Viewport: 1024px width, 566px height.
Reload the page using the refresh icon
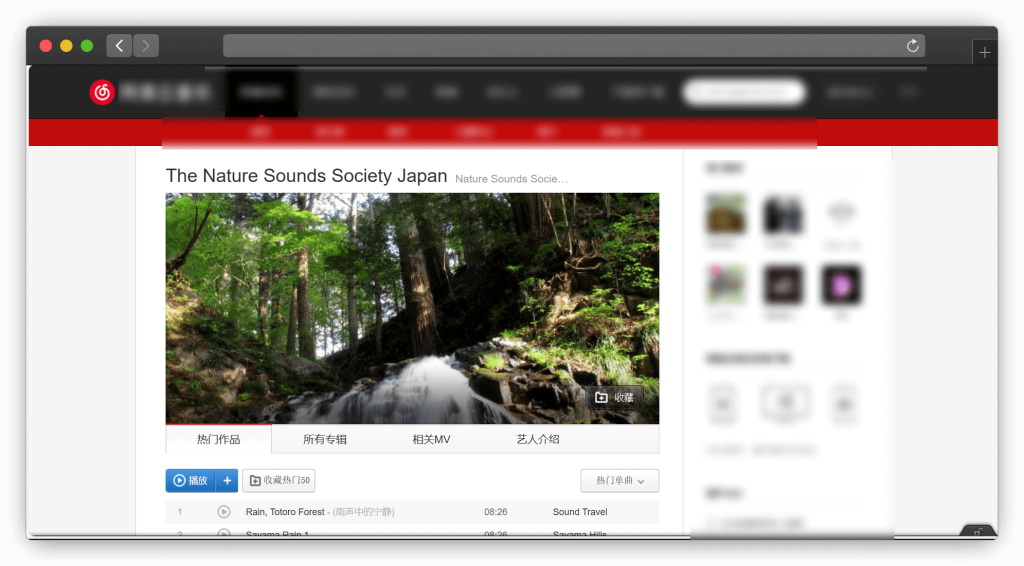tap(912, 46)
